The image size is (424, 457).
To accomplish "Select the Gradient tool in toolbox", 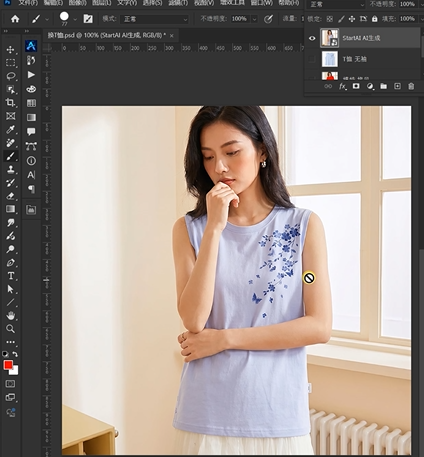I will click(10, 209).
